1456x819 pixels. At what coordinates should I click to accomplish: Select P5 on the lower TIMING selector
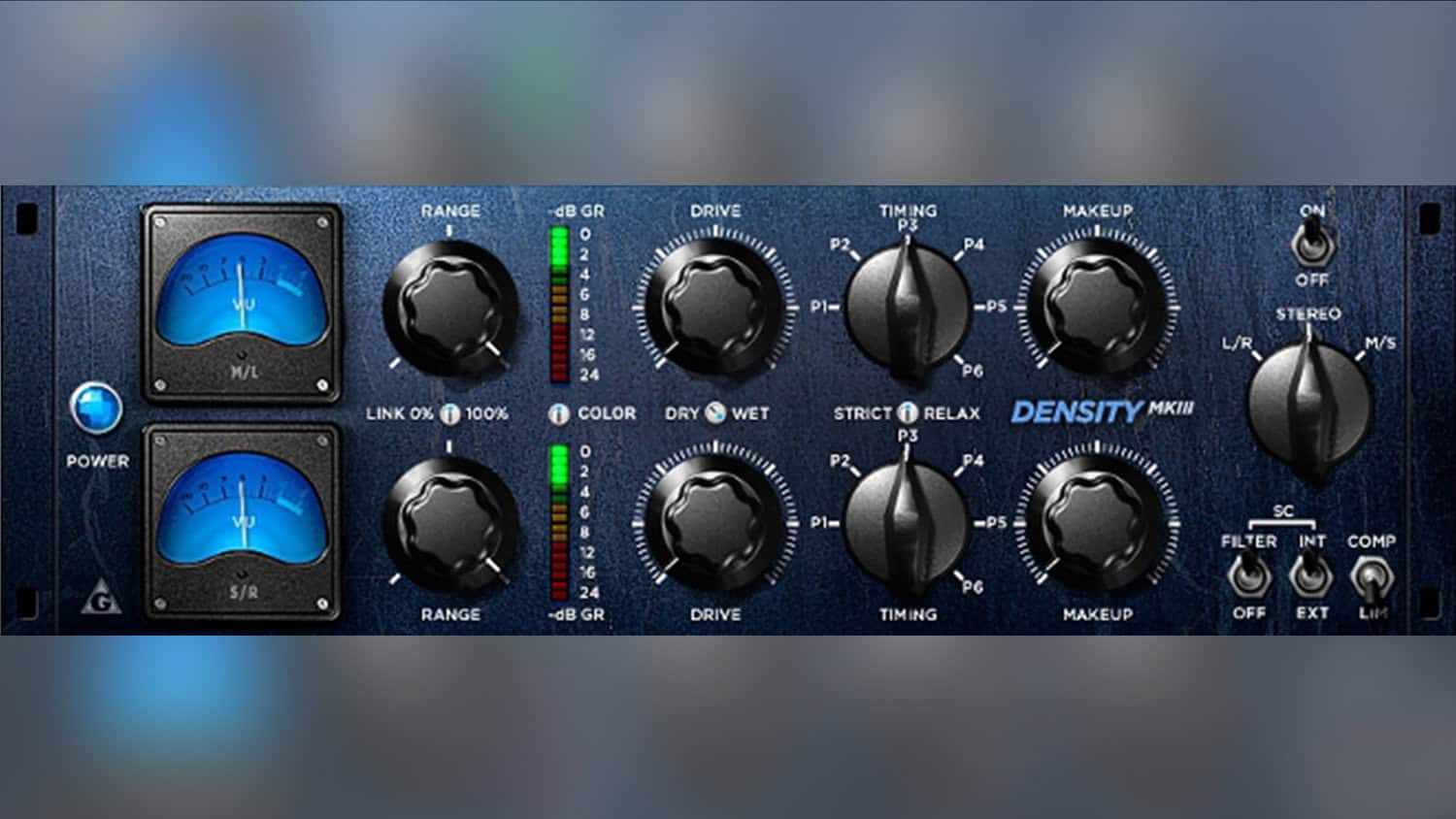click(996, 522)
